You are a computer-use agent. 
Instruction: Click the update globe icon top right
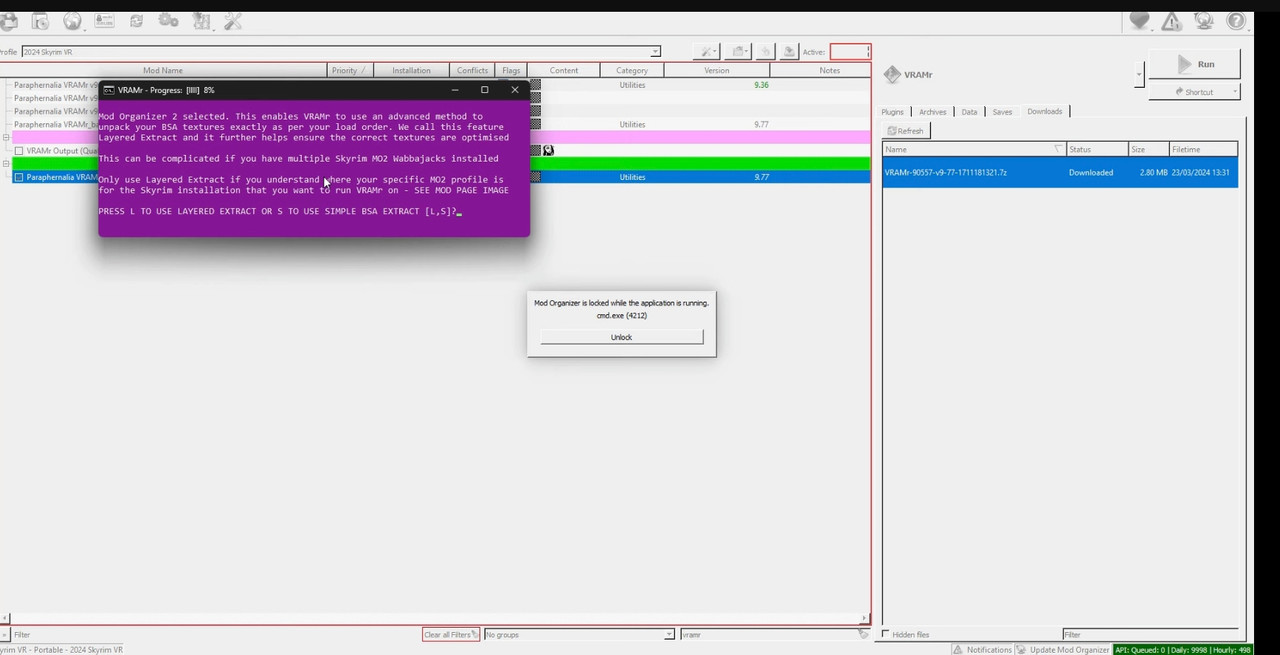click(1203, 21)
